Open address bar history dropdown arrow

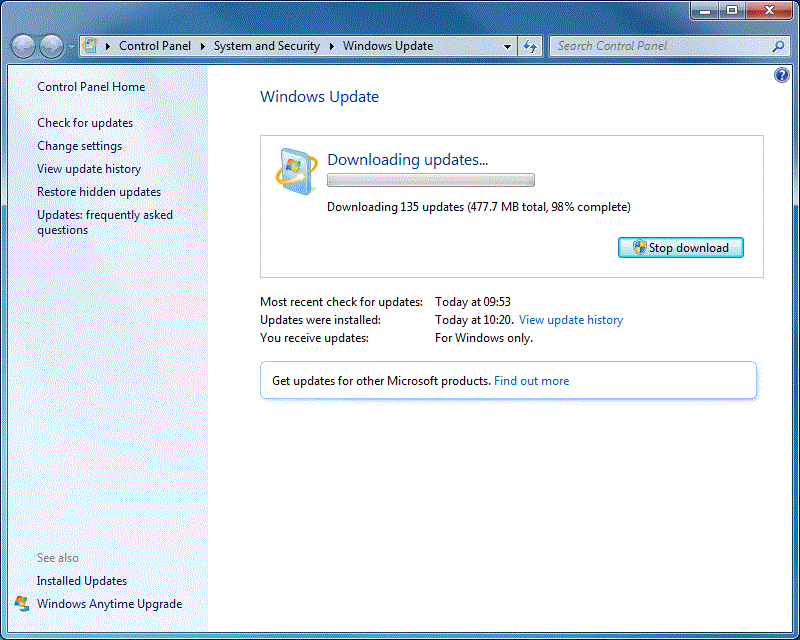pyautogui.click(x=507, y=46)
